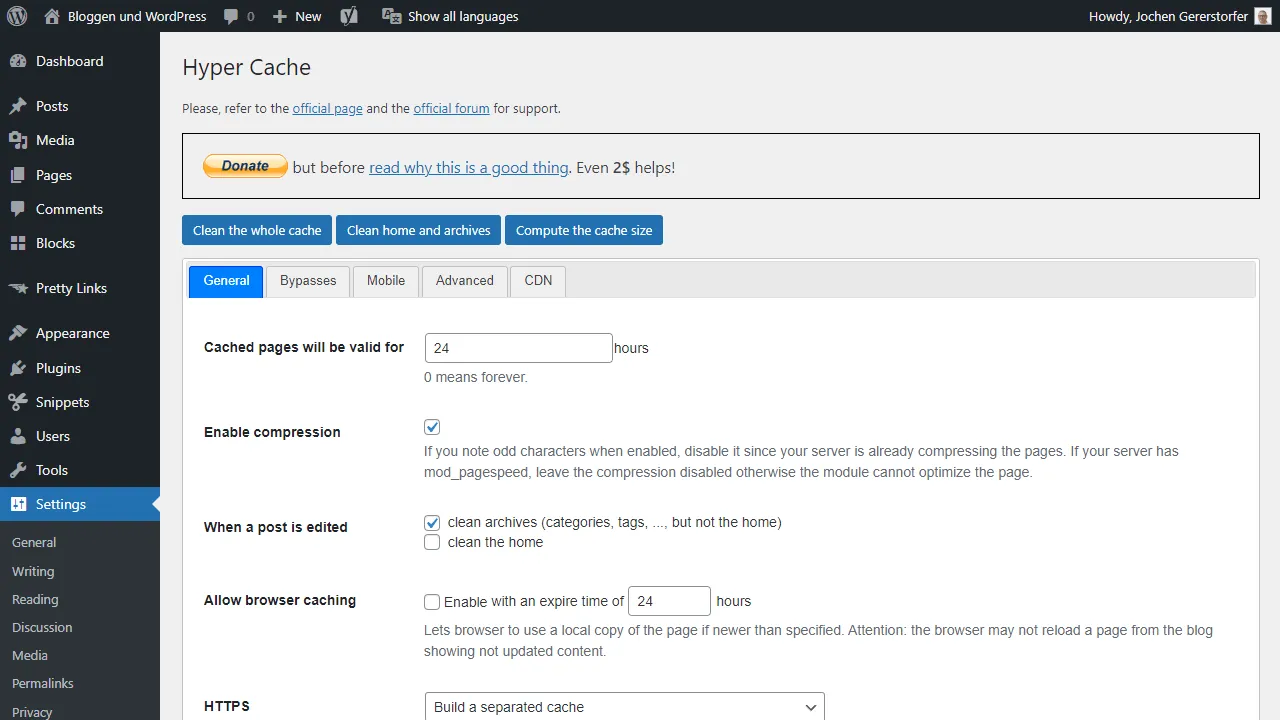Open the official page link
Image resolution: width=1280 pixels, height=720 pixels.
click(328, 108)
